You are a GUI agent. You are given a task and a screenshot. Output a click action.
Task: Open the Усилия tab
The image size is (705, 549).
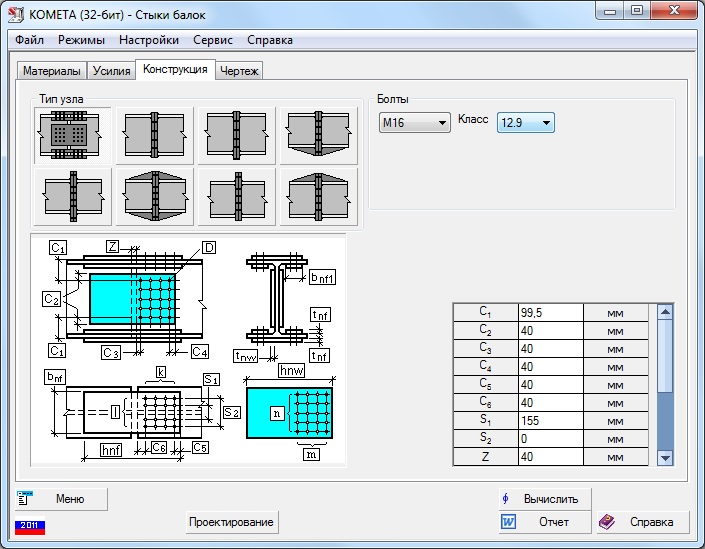(111, 71)
